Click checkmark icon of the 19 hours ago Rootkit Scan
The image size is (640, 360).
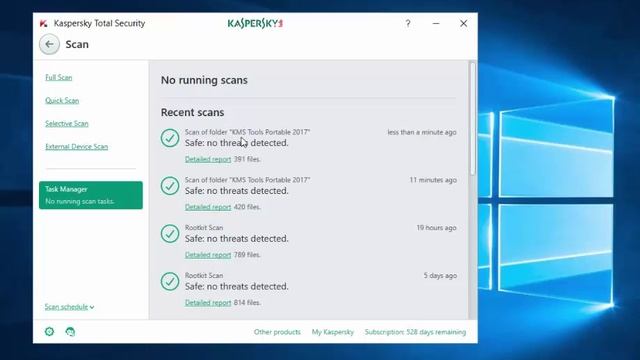point(170,233)
